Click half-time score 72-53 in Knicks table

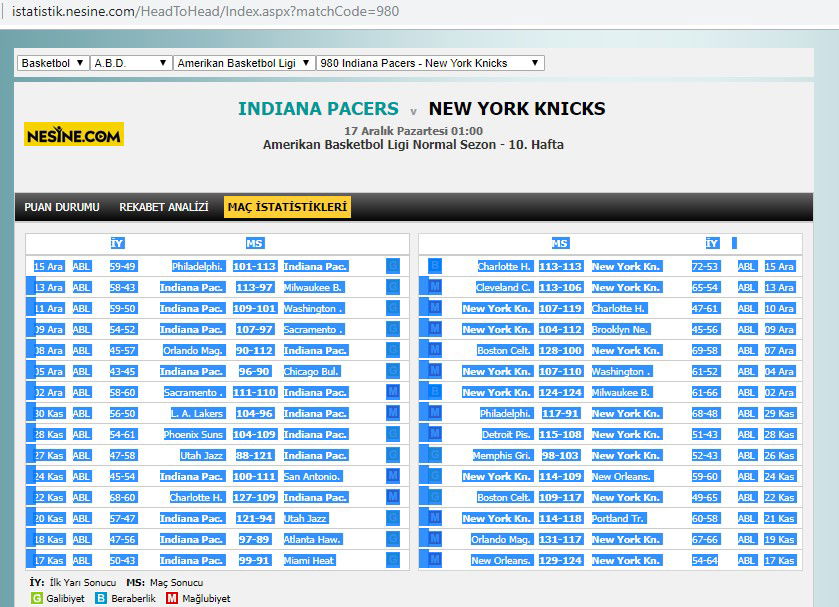tap(705, 266)
